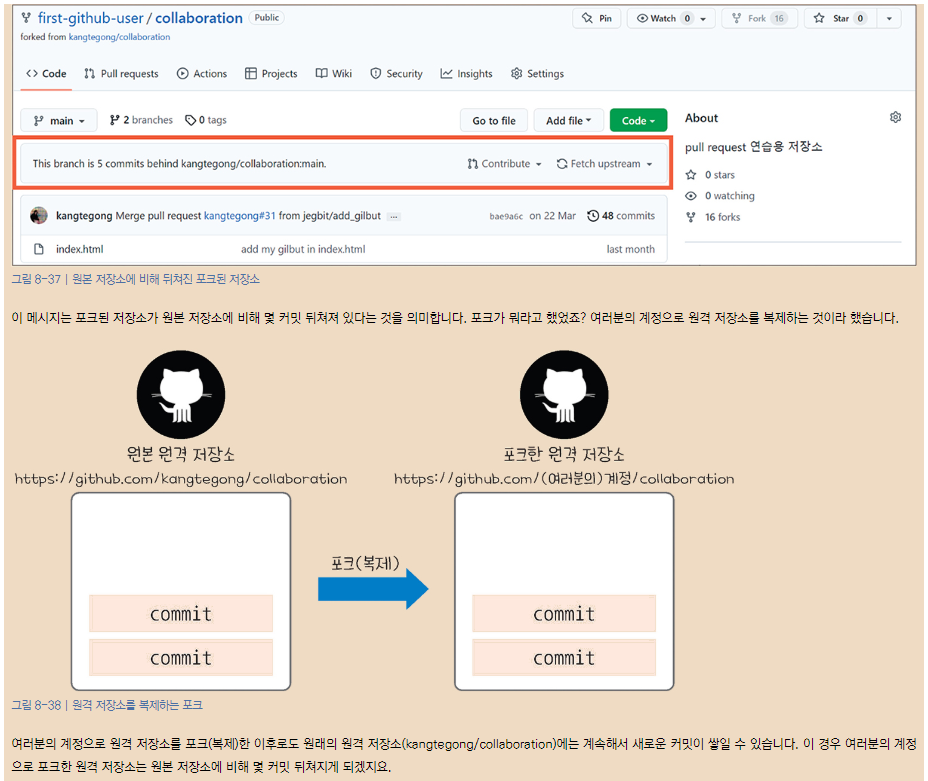Expand commit message ellipsis button
This screenshot has height=781, width=928.
[x=394, y=217]
